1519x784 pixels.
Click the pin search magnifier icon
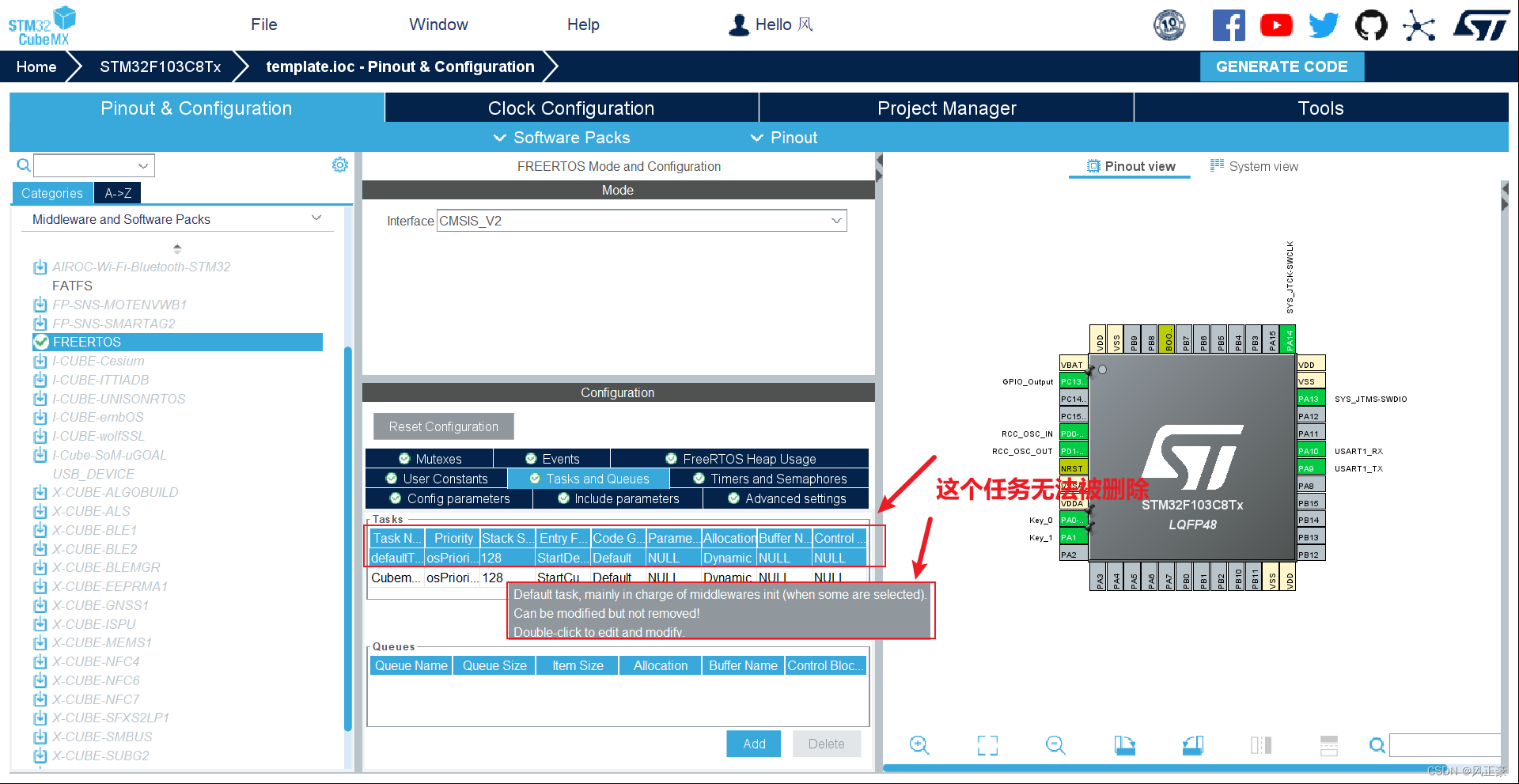(x=1377, y=745)
